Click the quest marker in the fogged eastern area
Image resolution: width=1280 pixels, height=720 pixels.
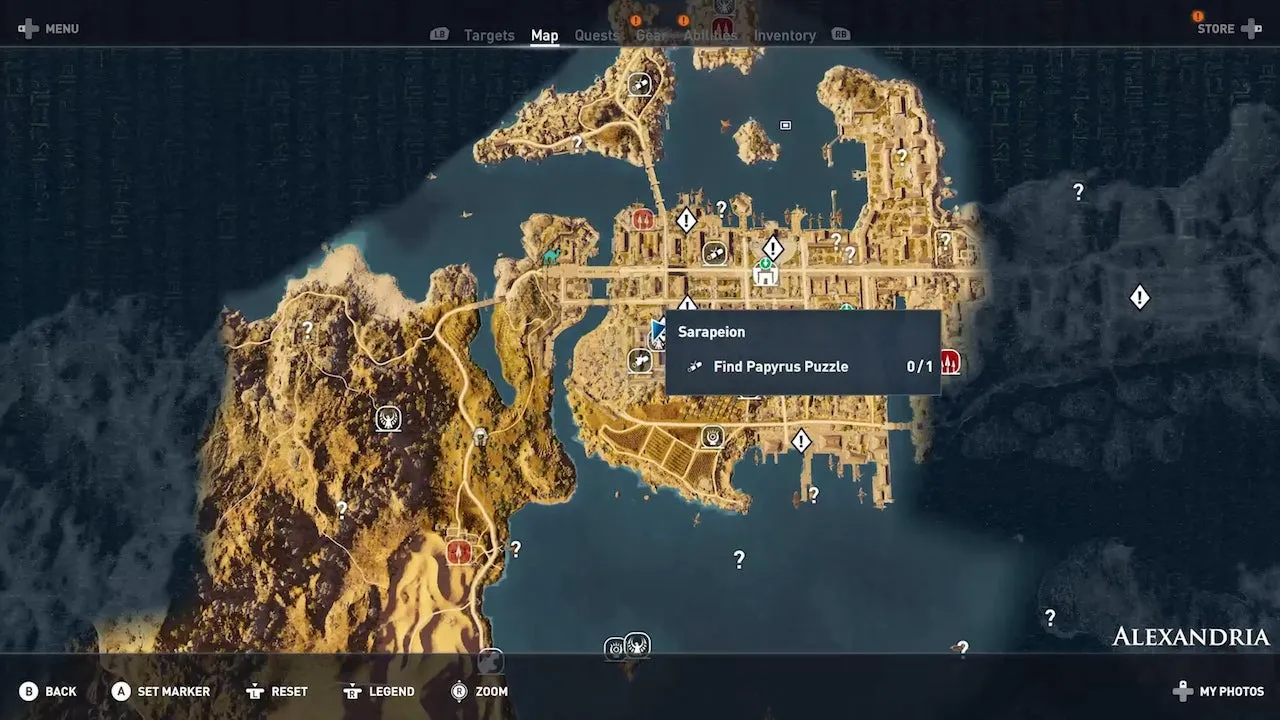(1139, 297)
